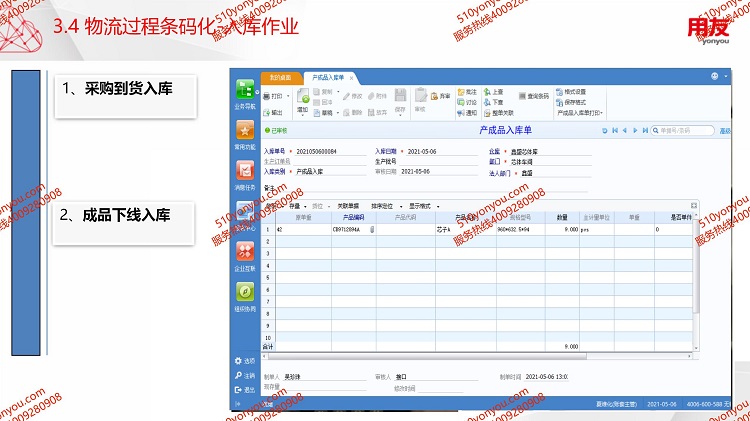Image resolution: width=750 pixels, height=421 pixels.
Task: Open the 业务导航 sidebar icon
Action: click(x=245, y=90)
